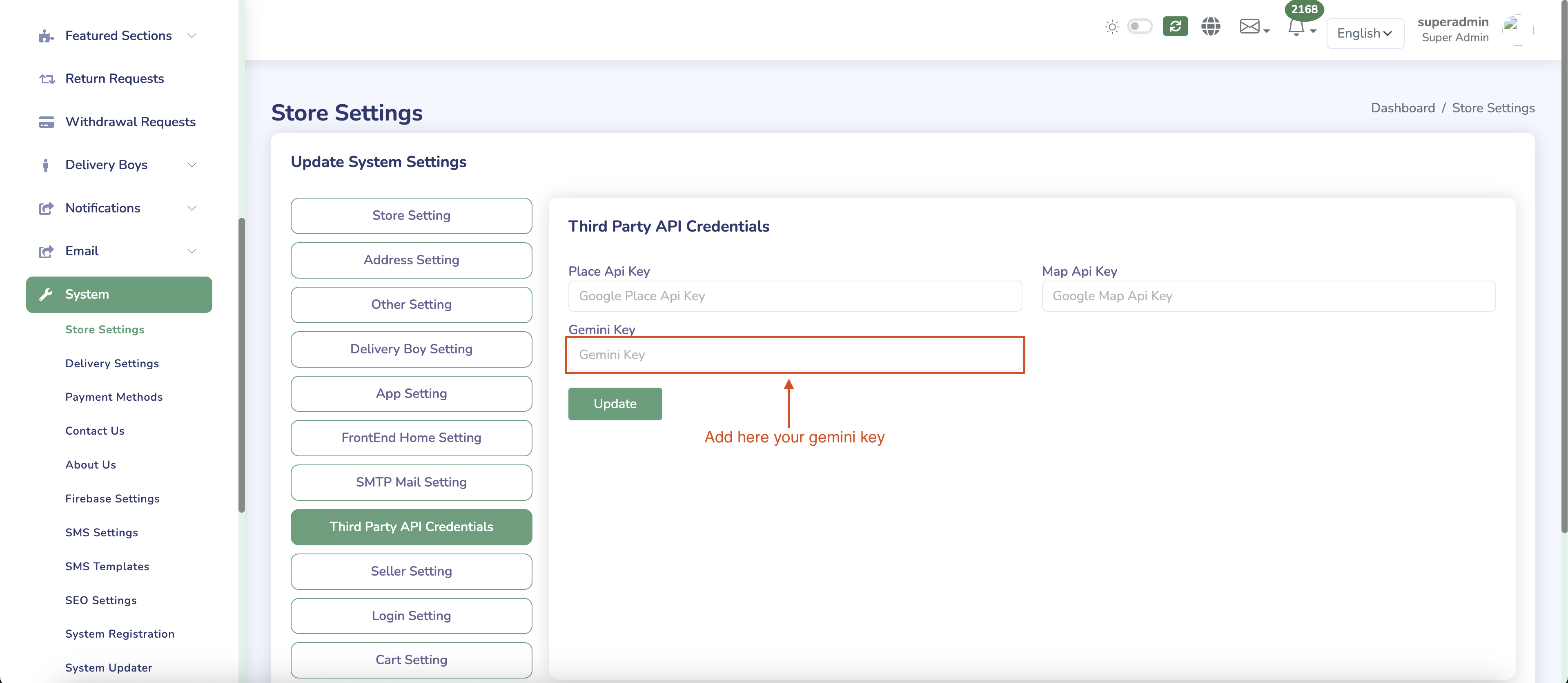Click the sun light-mode icon

click(x=1111, y=27)
